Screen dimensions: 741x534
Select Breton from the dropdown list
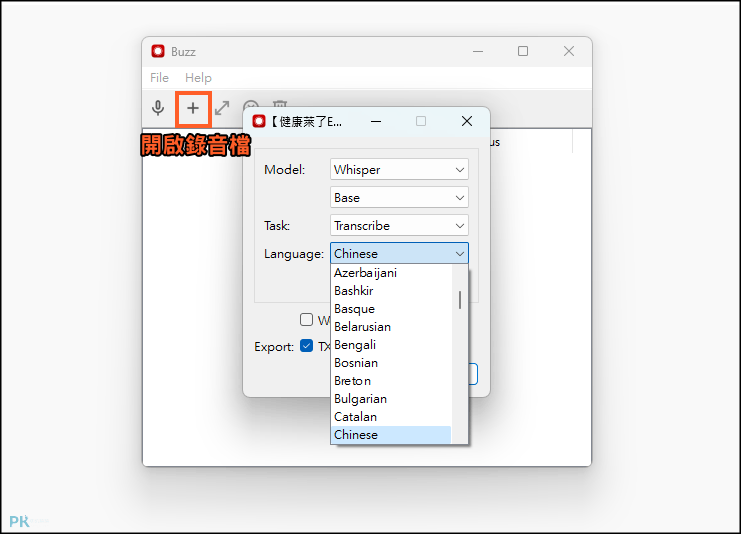click(391, 380)
